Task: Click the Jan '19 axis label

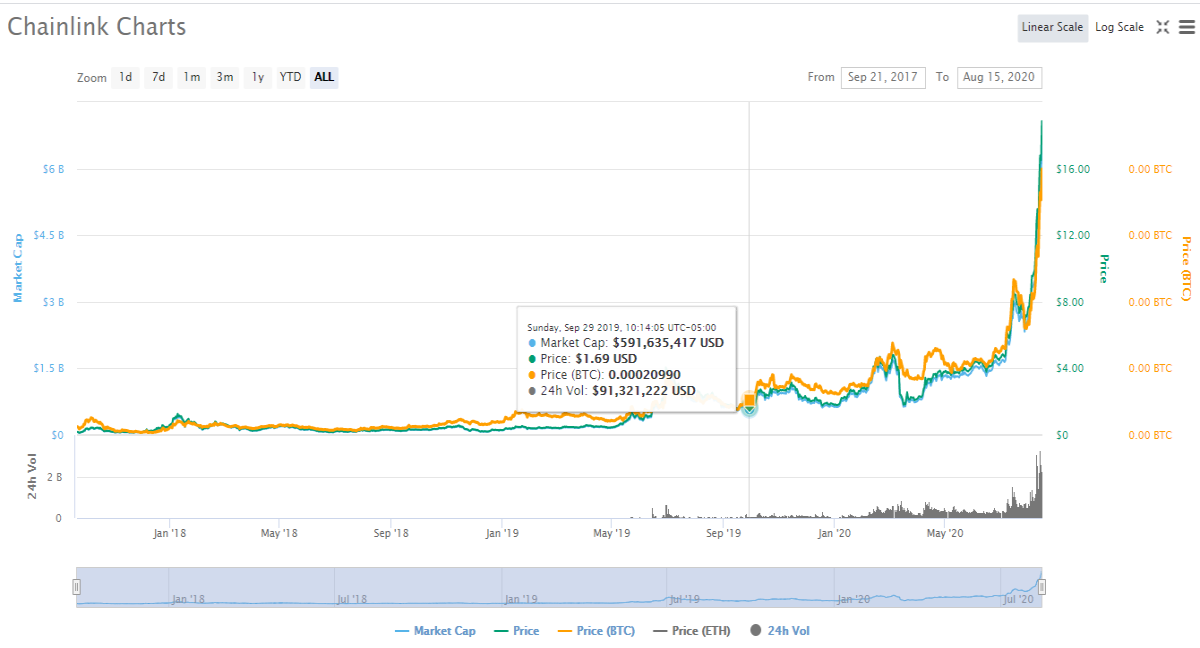Action: coord(501,533)
